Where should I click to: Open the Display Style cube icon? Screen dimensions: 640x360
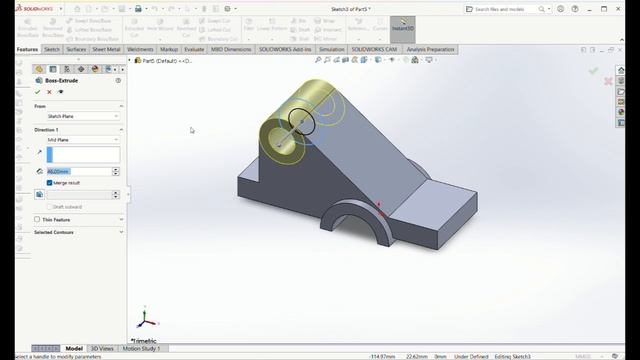pos(378,60)
